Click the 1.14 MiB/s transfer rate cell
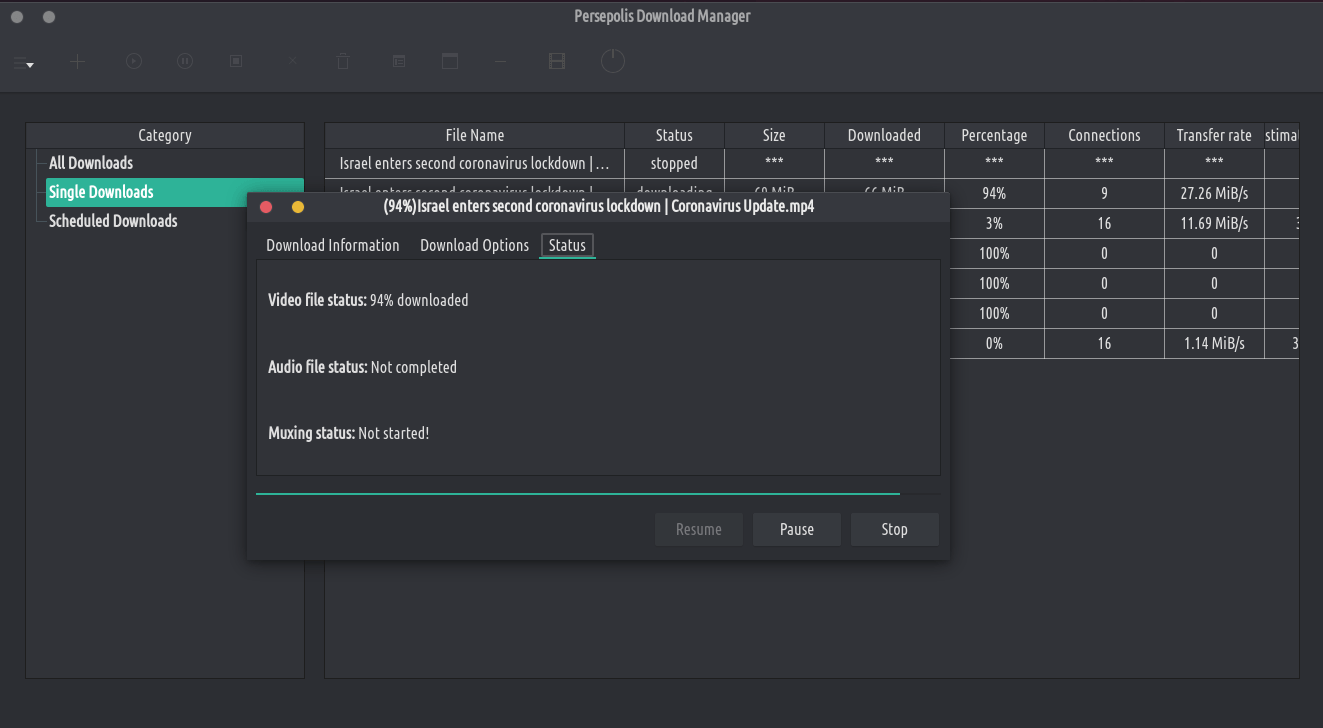The image size is (1323, 728). tap(1214, 344)
